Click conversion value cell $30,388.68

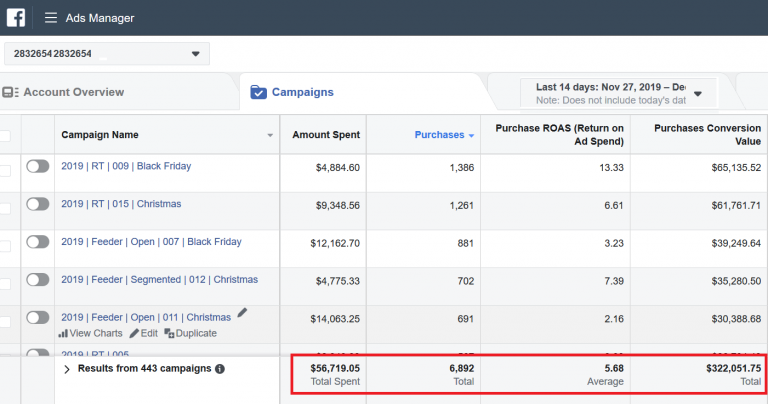tap(736, 319)
